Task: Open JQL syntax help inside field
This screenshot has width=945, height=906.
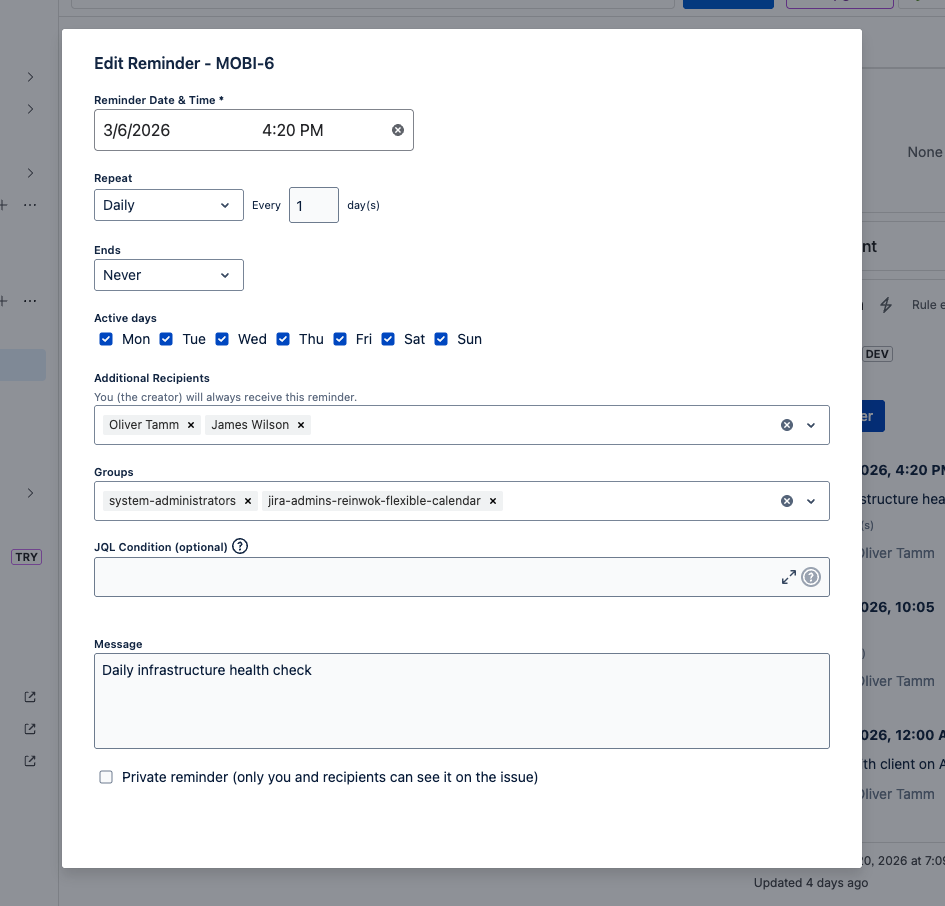Action: click(x=811, y=577)
